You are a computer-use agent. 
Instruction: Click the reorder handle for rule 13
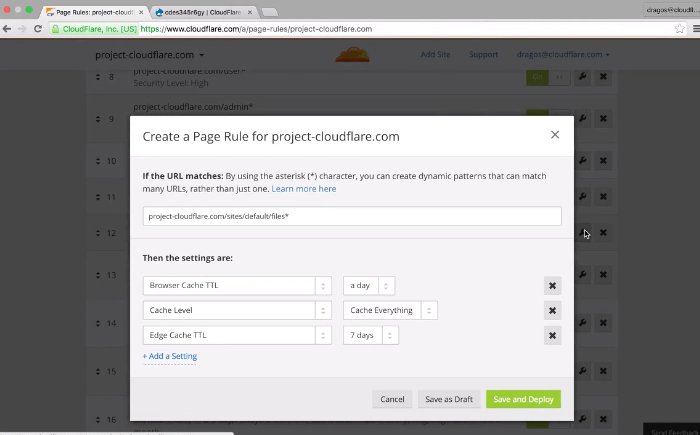[x=98, y=275]
